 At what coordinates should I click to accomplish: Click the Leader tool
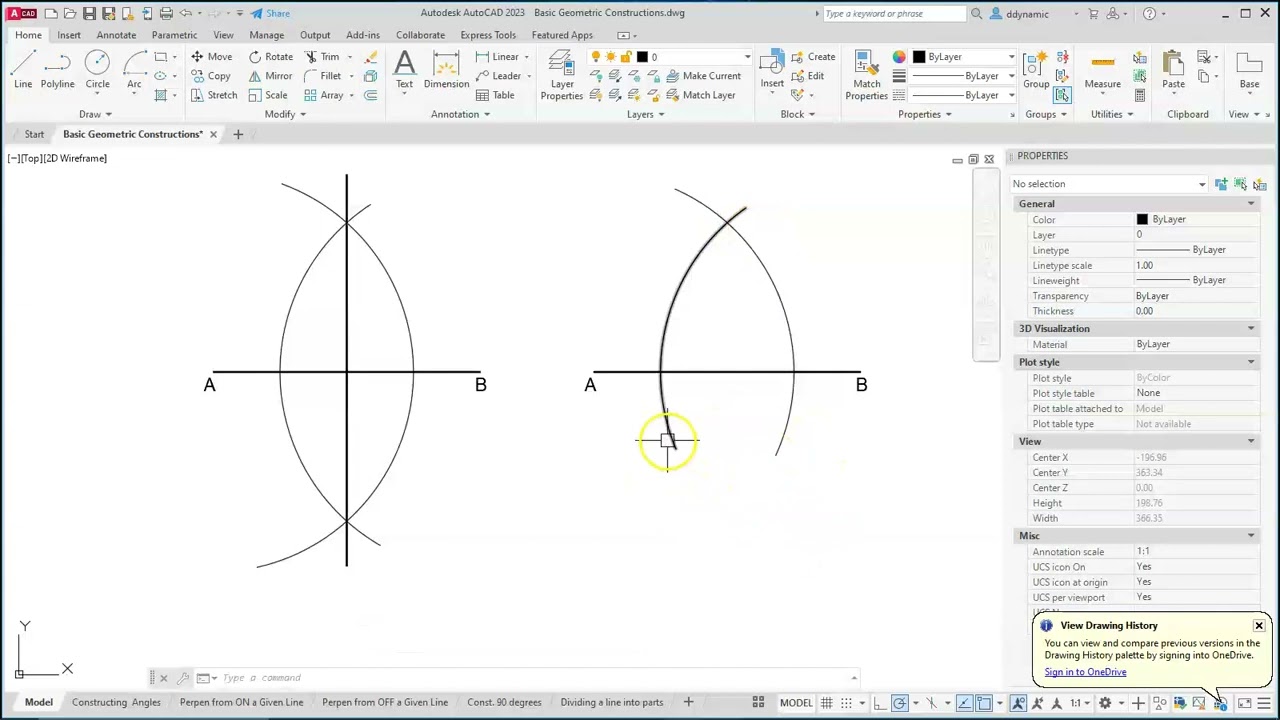498,76
